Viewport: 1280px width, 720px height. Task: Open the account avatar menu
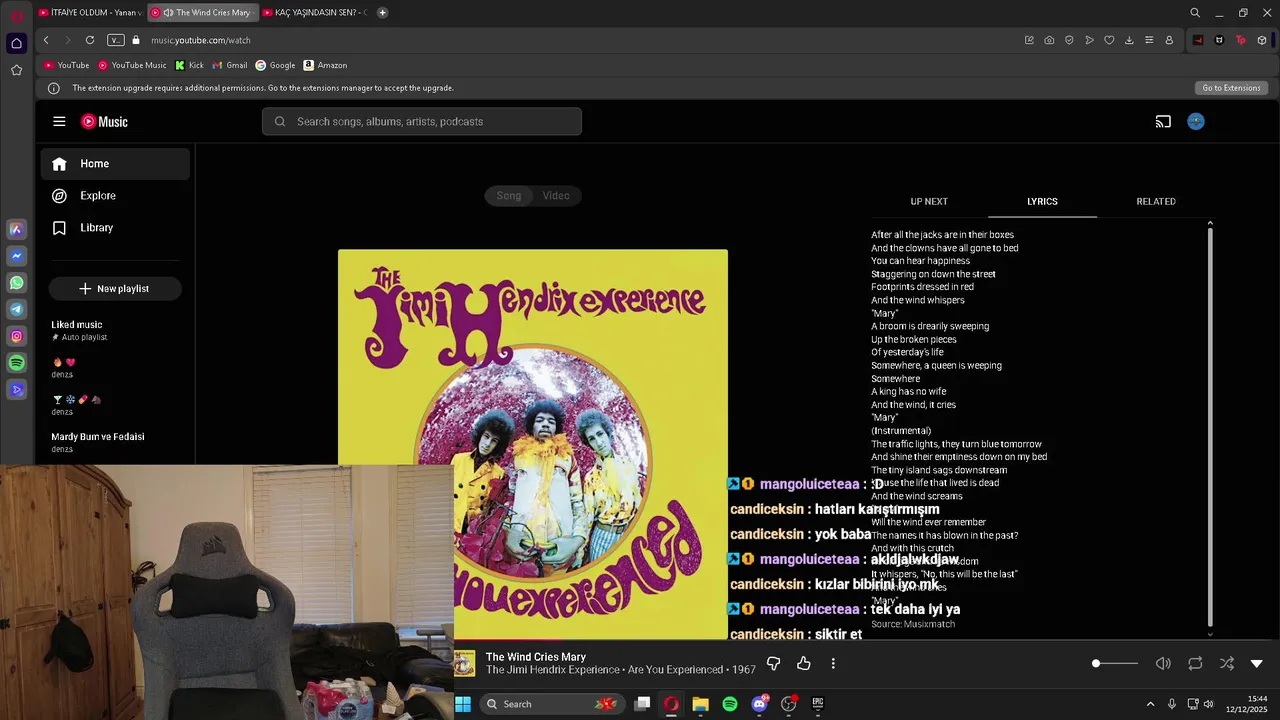click(1196, 121)
